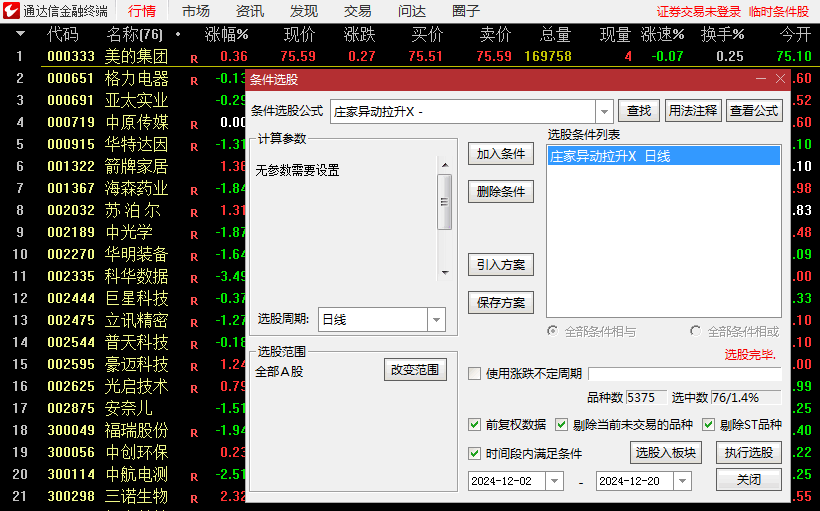This screenshot has width=820, height=511.
Task: Minimize the 条件选股 dialog
Action: [761, 79]
